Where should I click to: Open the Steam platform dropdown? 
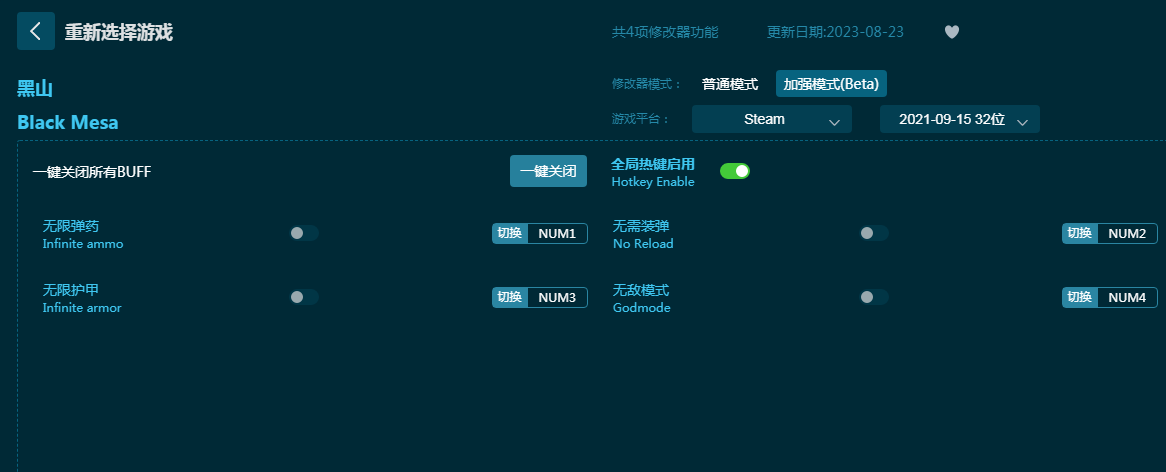click(x=772, y=119)
